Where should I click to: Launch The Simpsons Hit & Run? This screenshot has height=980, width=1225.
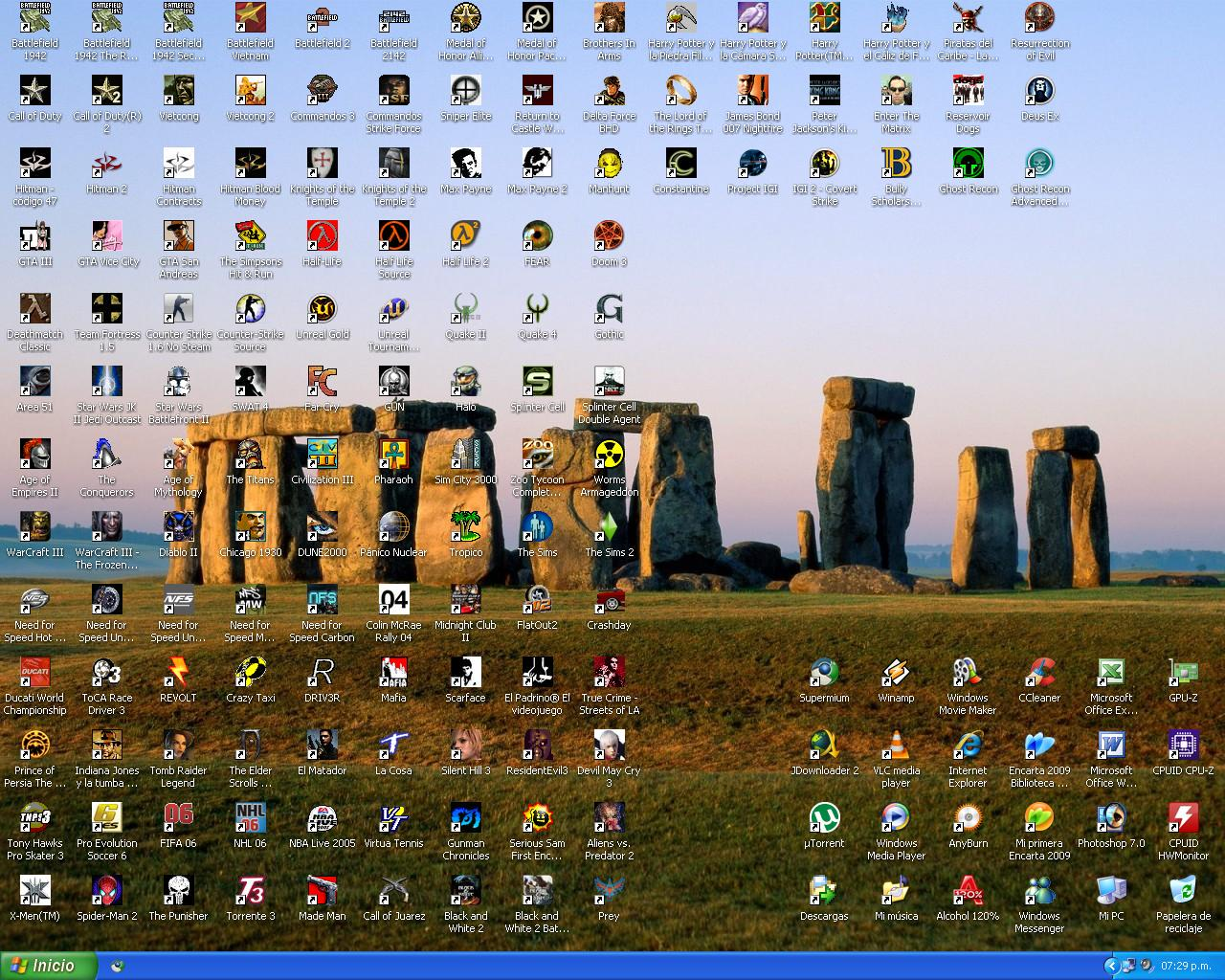(x=251, y=251)
